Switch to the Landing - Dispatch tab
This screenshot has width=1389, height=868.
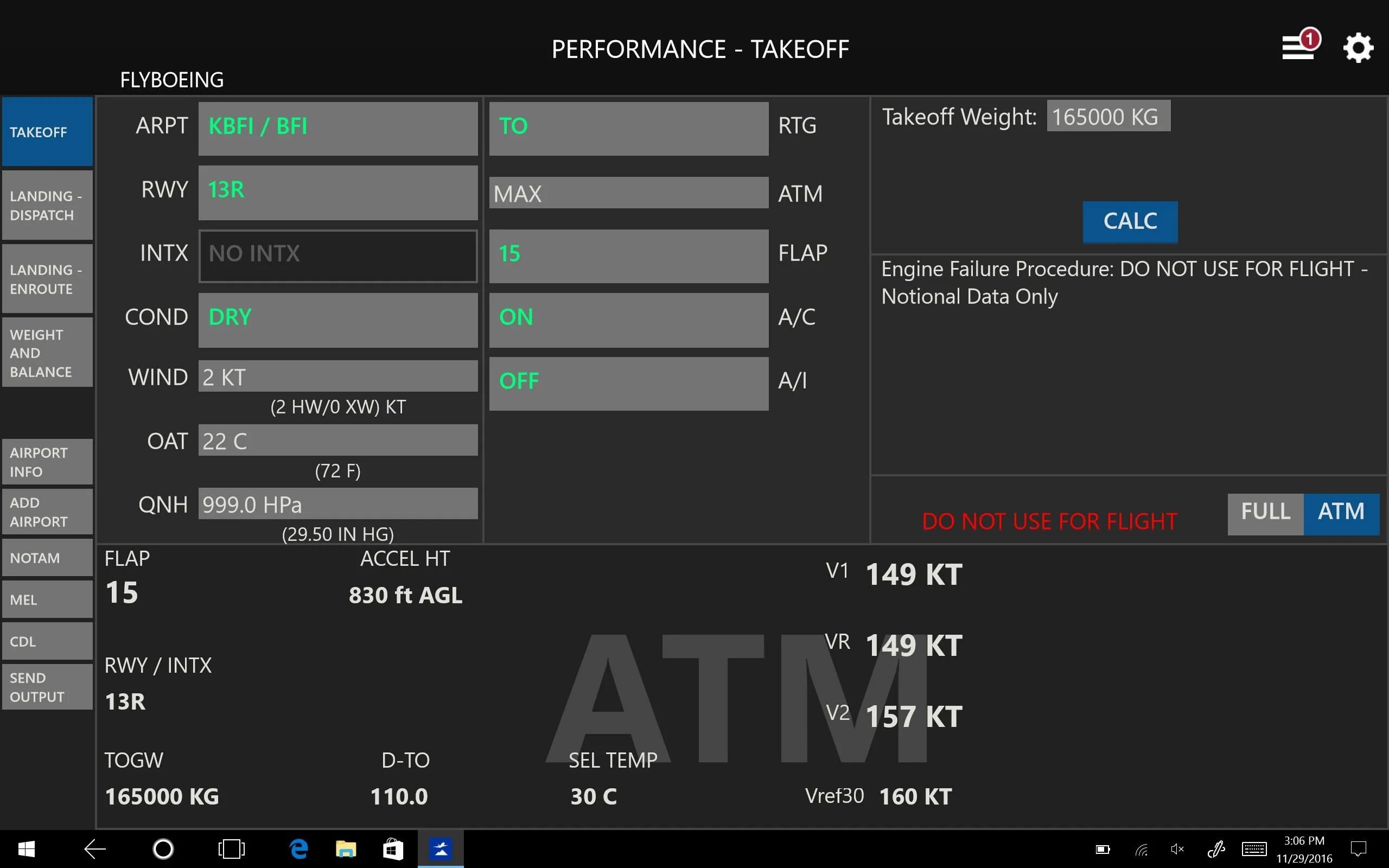47,205
